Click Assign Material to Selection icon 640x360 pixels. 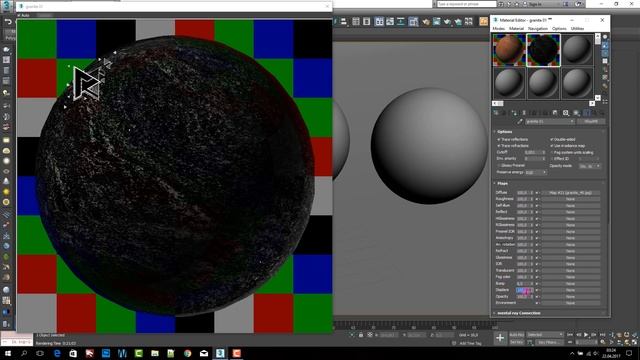click(514, 113)
